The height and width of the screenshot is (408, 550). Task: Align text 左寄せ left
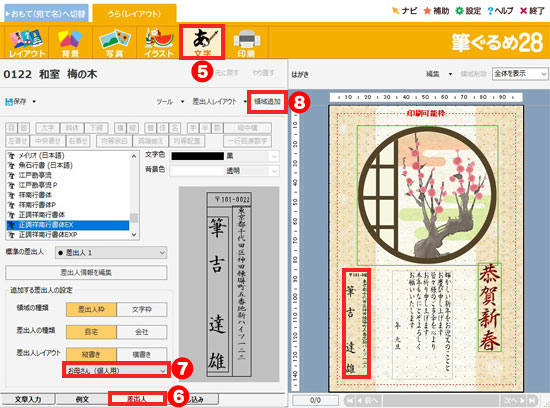point(18,141)
